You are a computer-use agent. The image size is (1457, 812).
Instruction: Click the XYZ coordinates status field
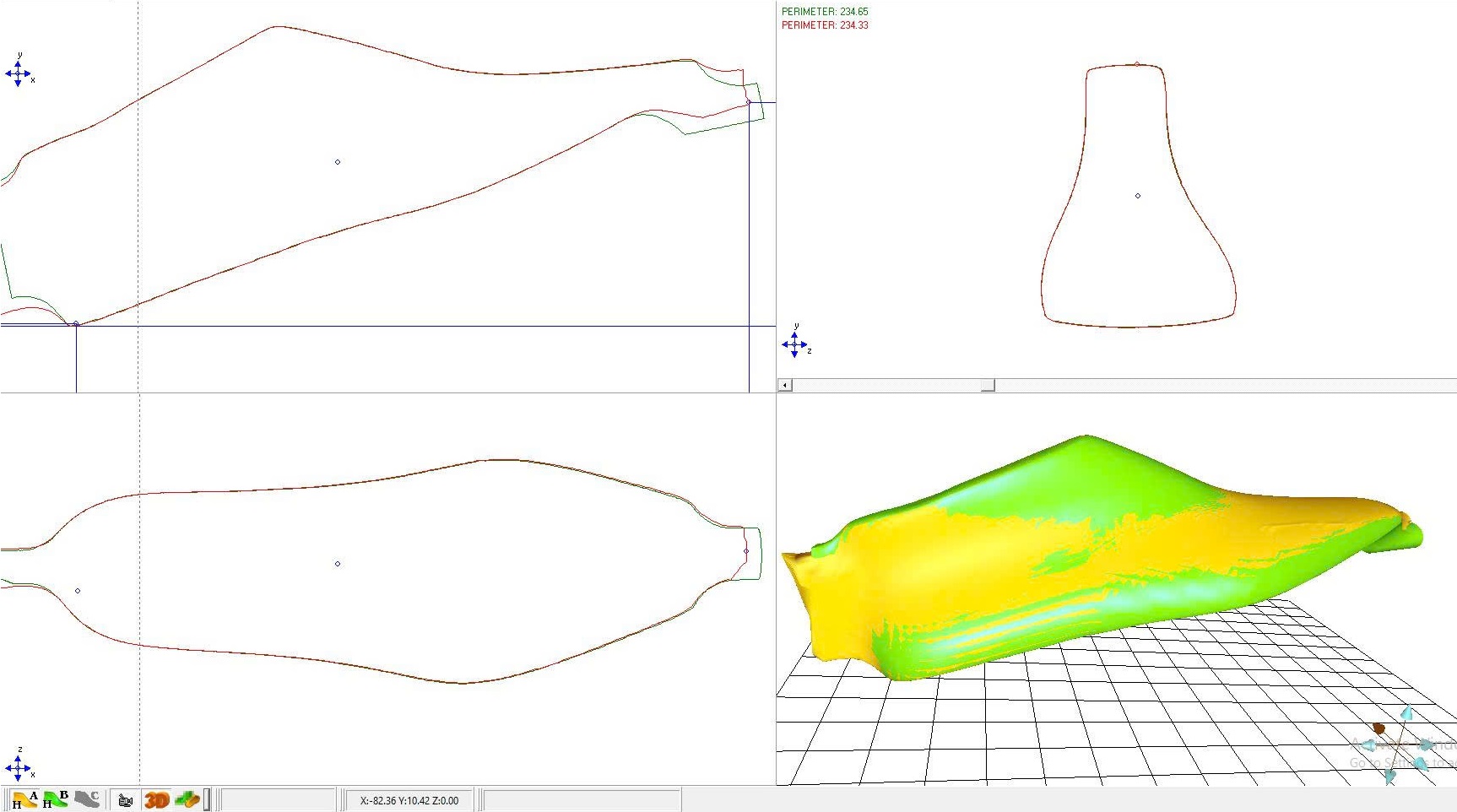[x=409, y=800]
